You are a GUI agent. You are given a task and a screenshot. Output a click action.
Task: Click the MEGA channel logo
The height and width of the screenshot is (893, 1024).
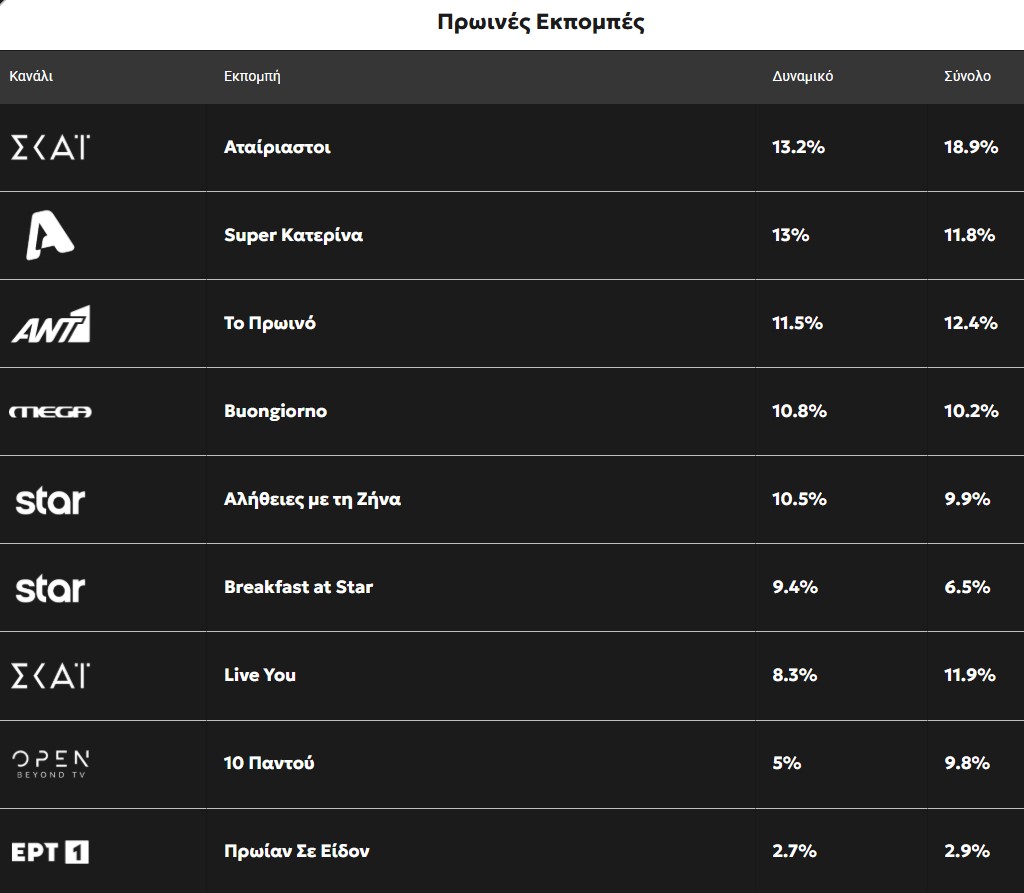50,412
